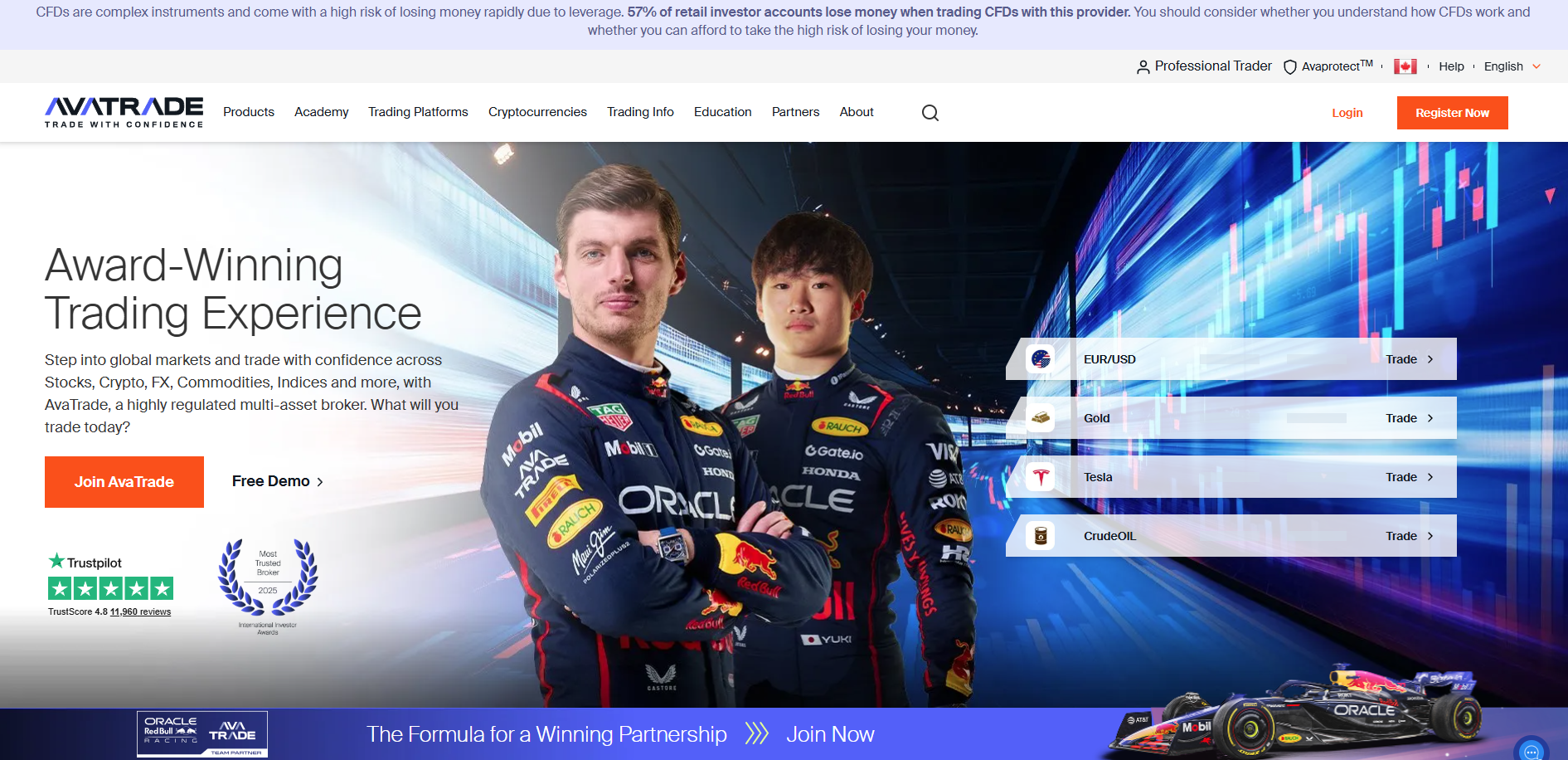Open the Products menu

(x=249, y=112)
